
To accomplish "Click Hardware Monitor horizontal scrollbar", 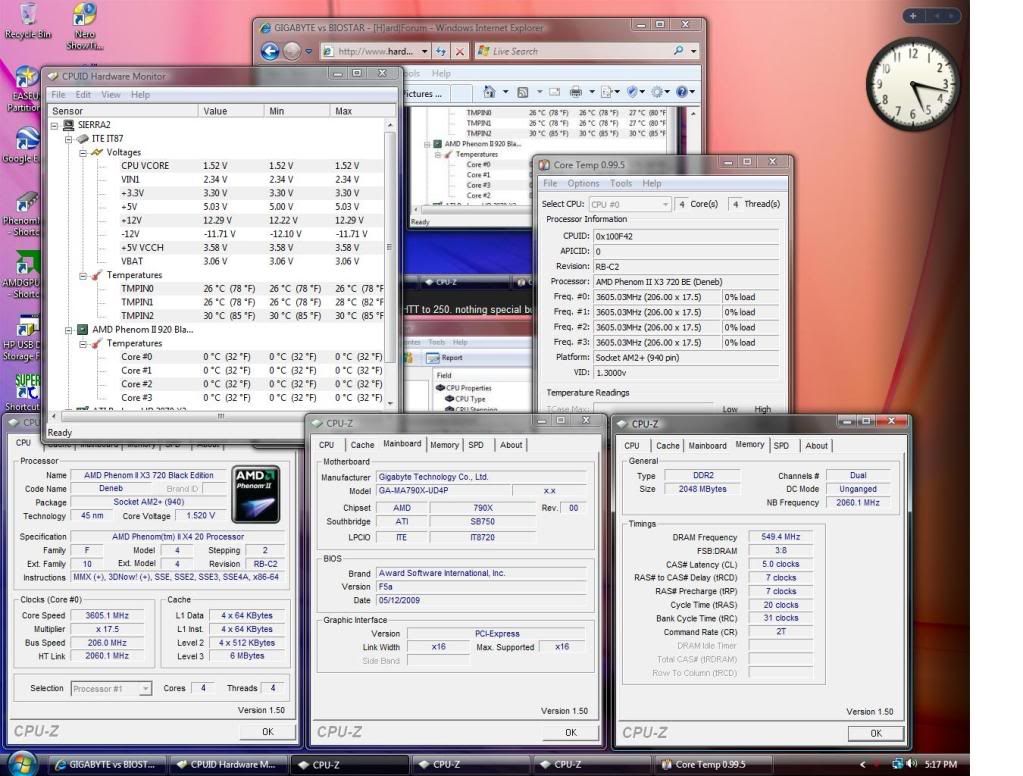I will pos(221,415).
